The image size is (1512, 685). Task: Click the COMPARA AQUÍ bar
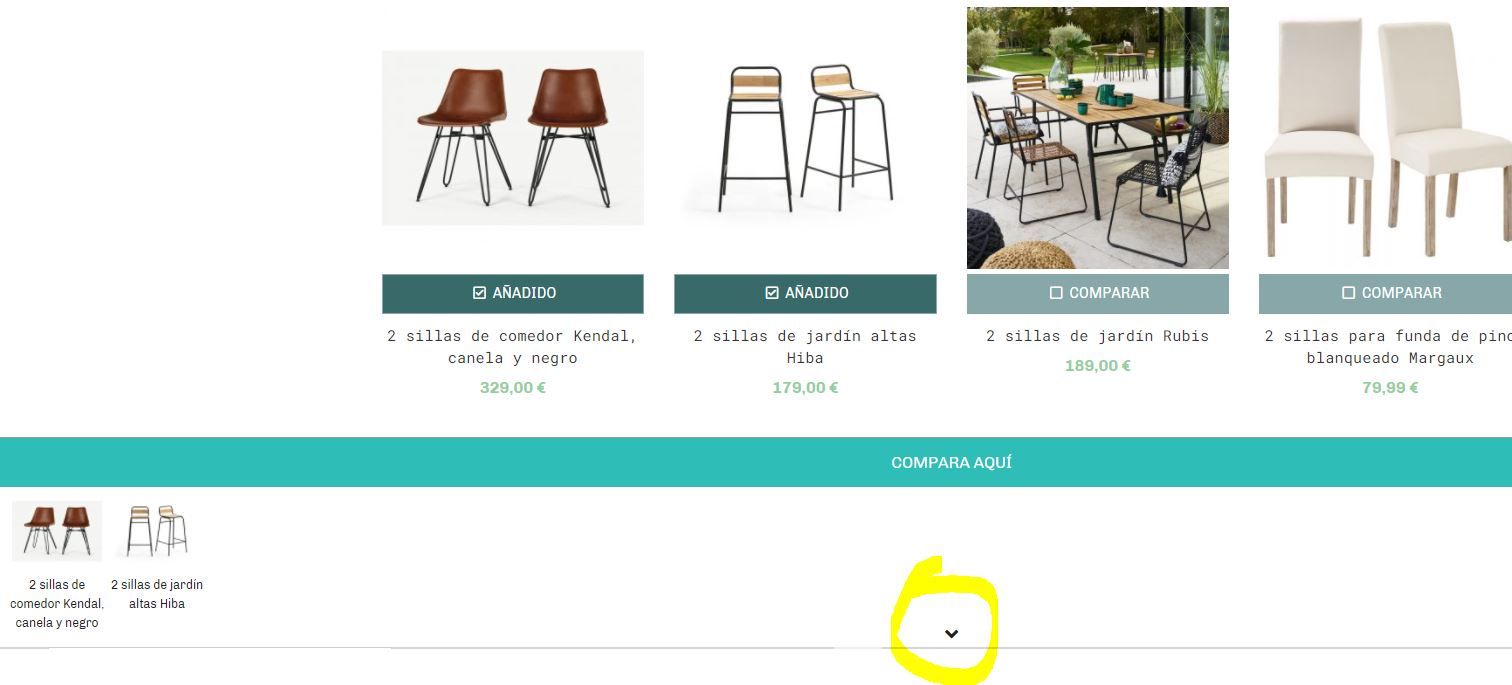coord(756,462)
